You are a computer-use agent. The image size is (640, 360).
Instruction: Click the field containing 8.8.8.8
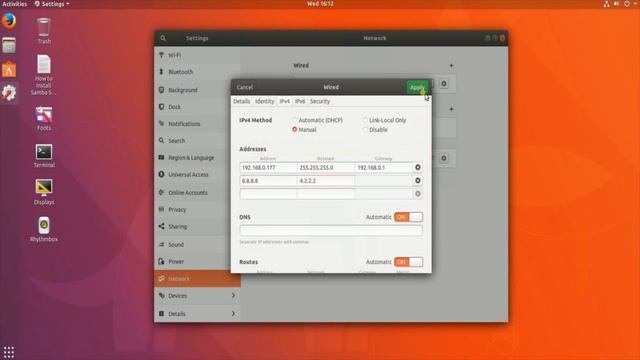pos(268,180)
